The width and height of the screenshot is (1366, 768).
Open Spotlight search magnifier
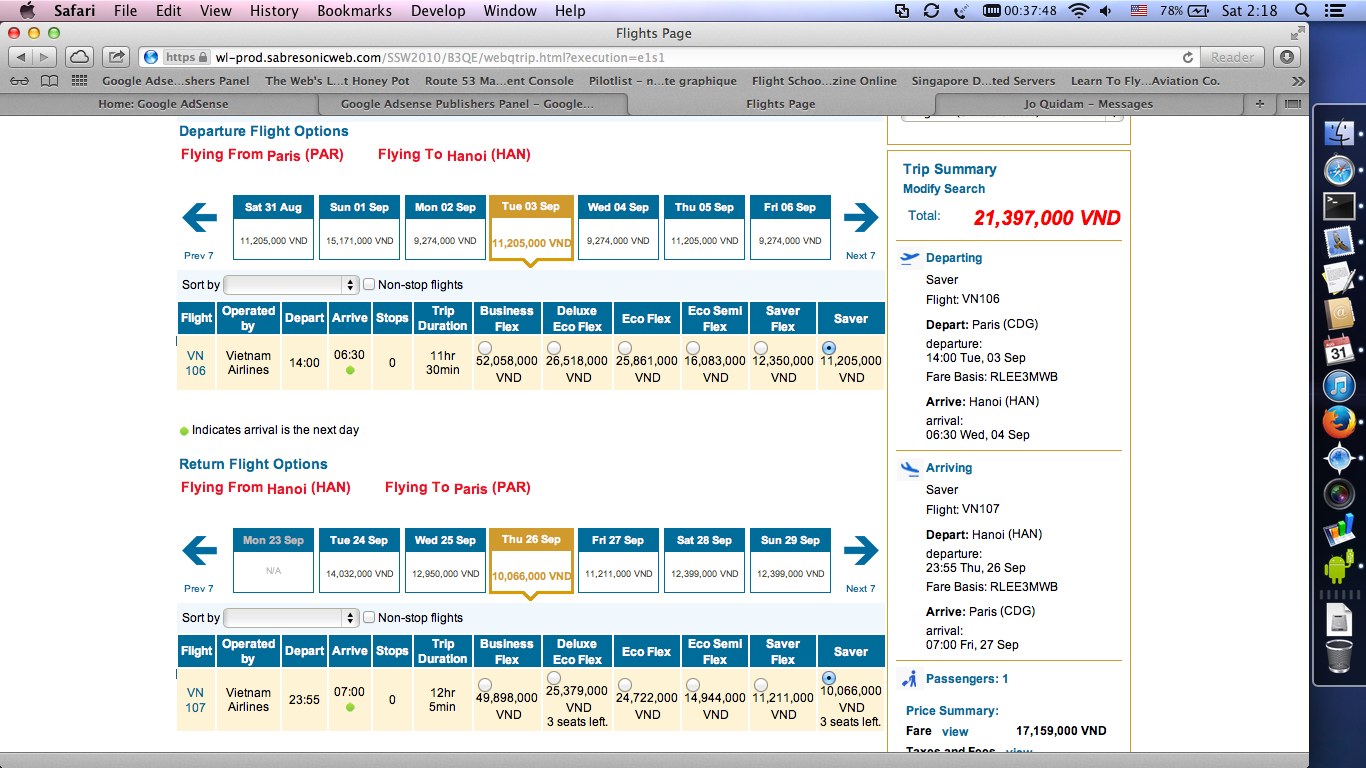click(x=1303, y=11)
